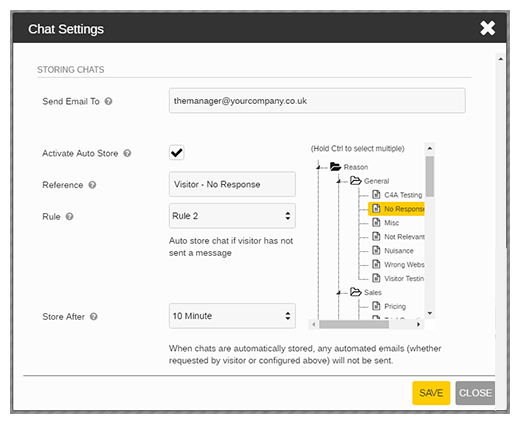Click the Sales folder label
The image size is (520, 424).
[x=373, y=293]
